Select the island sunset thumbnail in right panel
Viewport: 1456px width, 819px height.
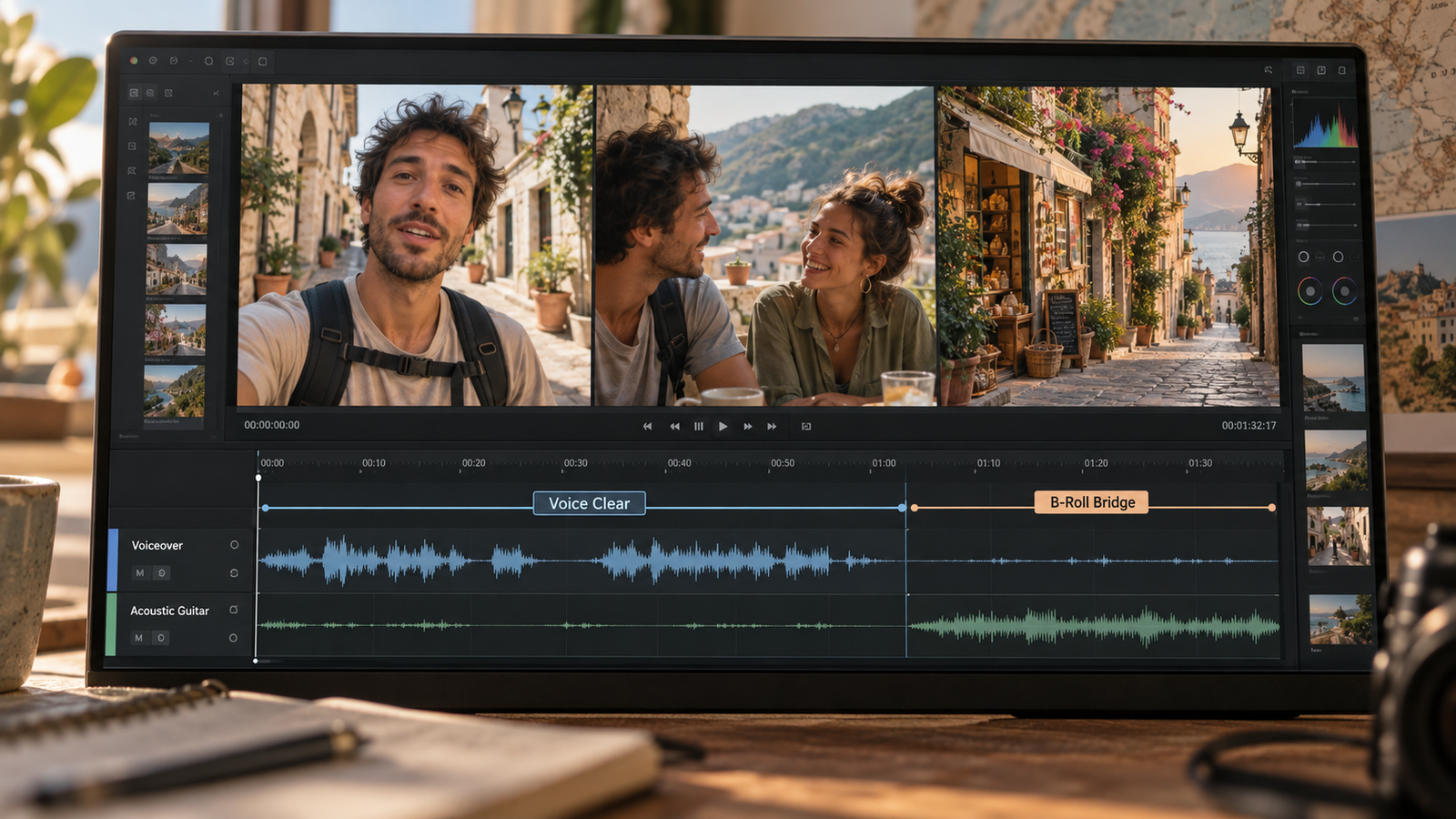click(x=1333, y=379)
